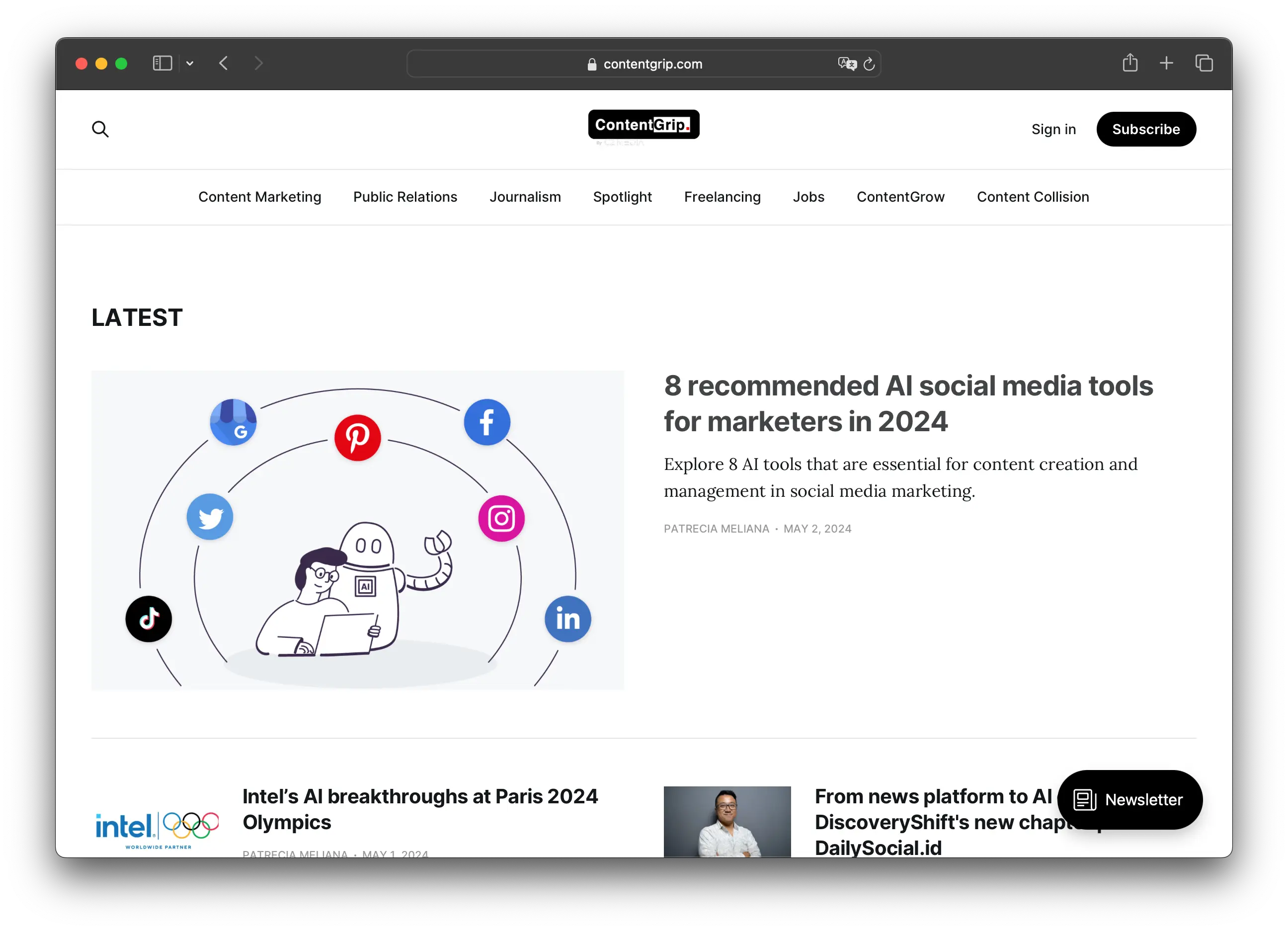This screenshot has width=1288, height=931.
Task: Click the 'Explore 8 AI tools' excerpt text
Action: pos(901,477)
